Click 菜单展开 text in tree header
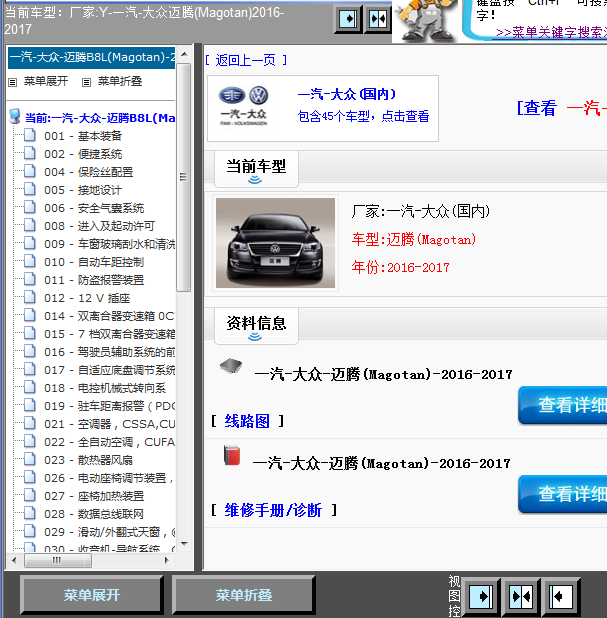Image resolution: width=607 pixels, height=618 pixels. (x=46, y=81)
